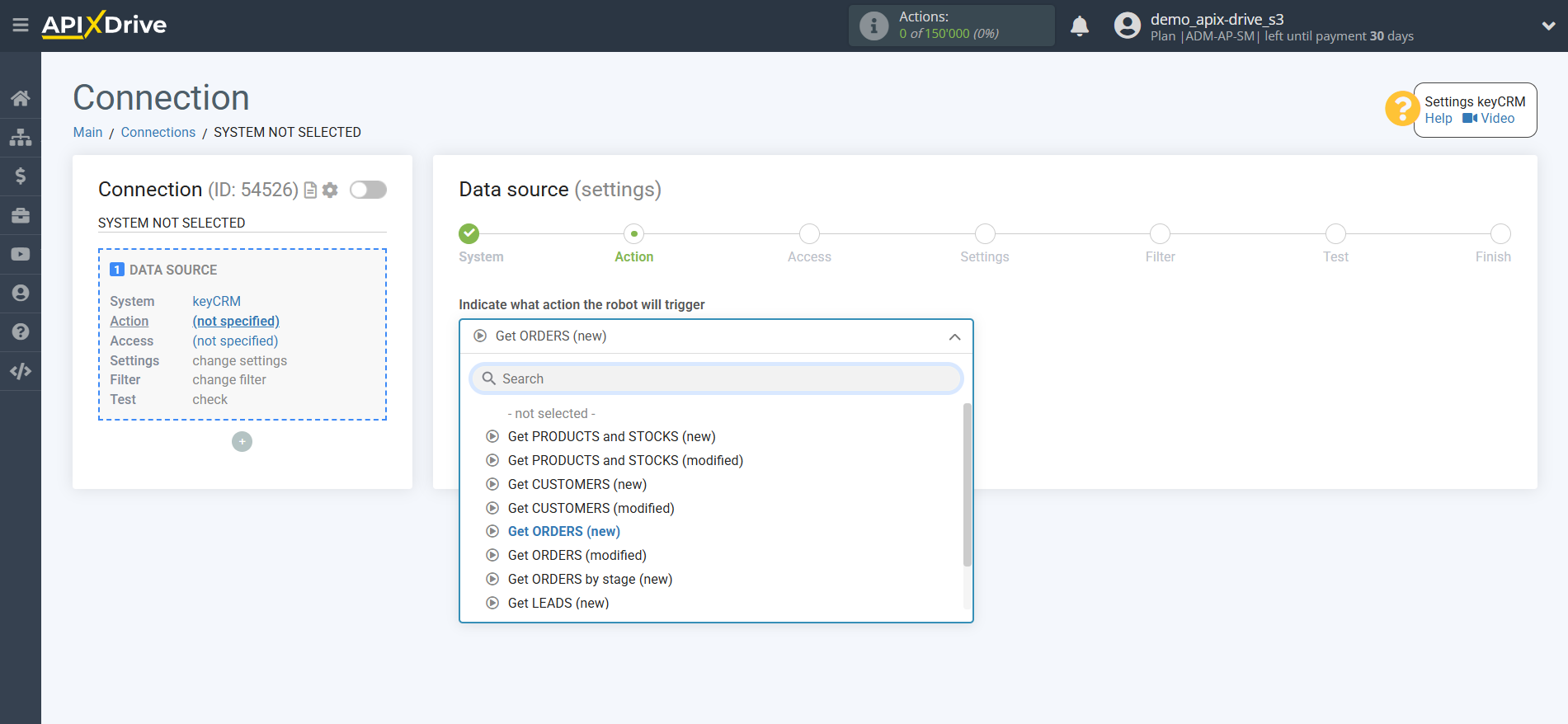Open the Main breadcrumb link
This screenshot has width=1568, height=724.
tap(87, 132)
